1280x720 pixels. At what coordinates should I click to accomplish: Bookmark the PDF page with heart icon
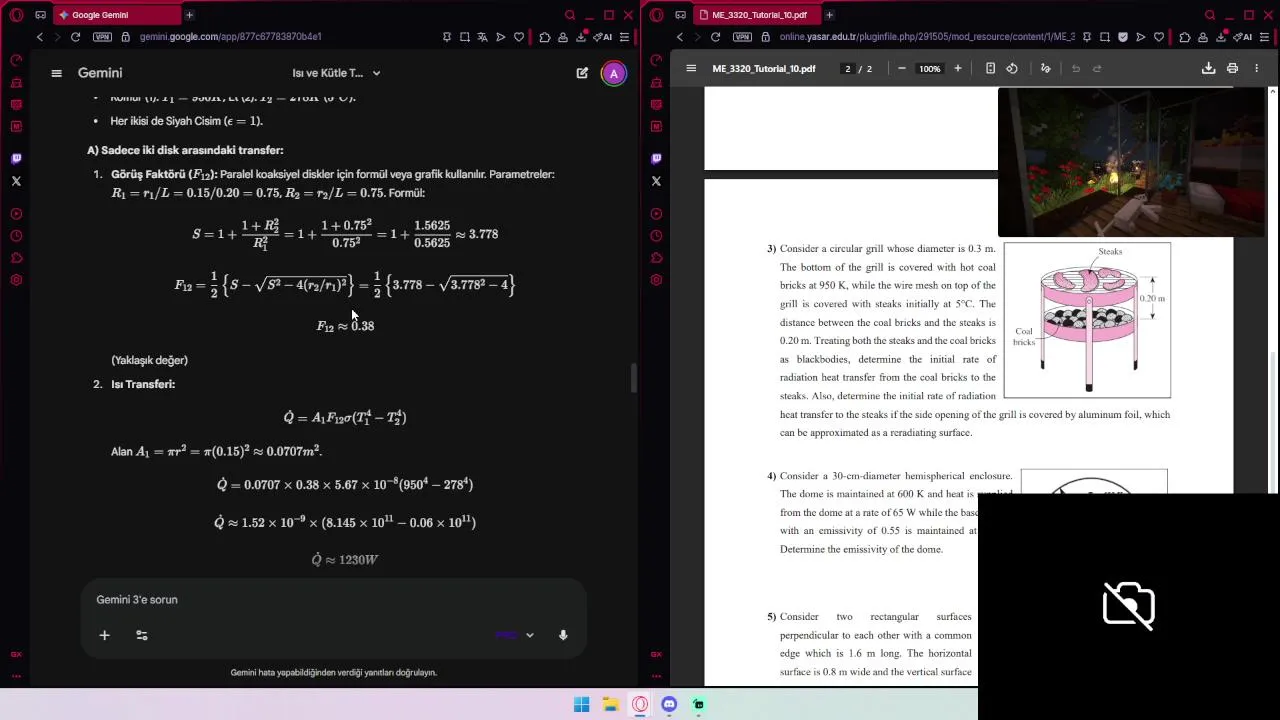tap(1159, 37)
